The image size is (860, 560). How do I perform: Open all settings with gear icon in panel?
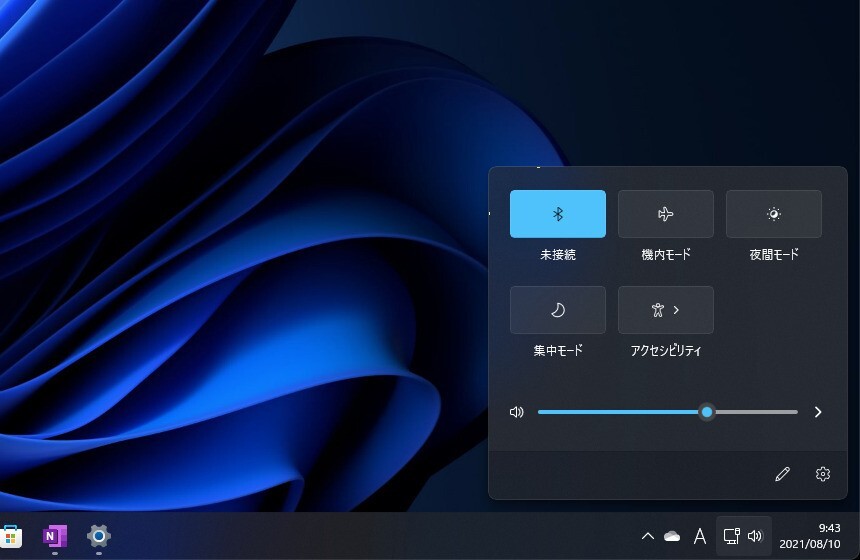[823, 474]
